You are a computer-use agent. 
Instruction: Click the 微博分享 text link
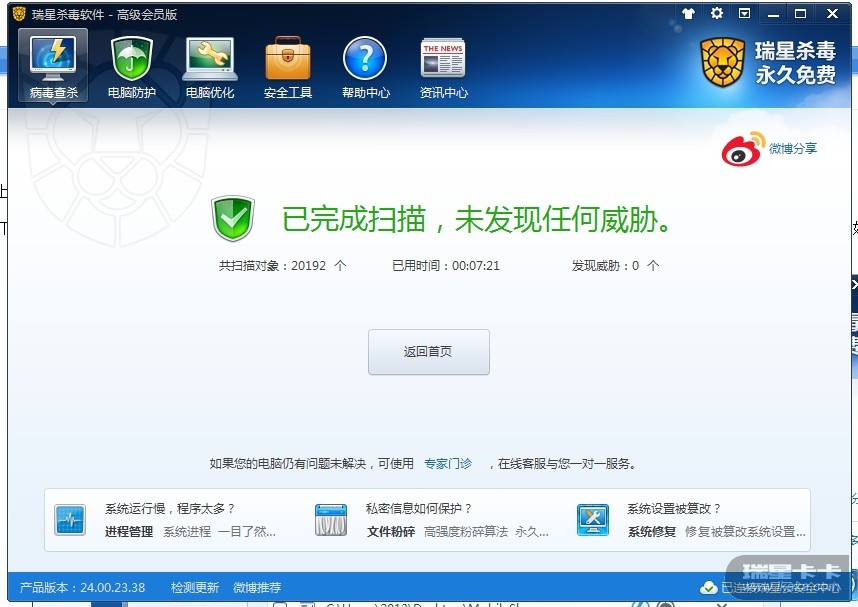[793, 148]
